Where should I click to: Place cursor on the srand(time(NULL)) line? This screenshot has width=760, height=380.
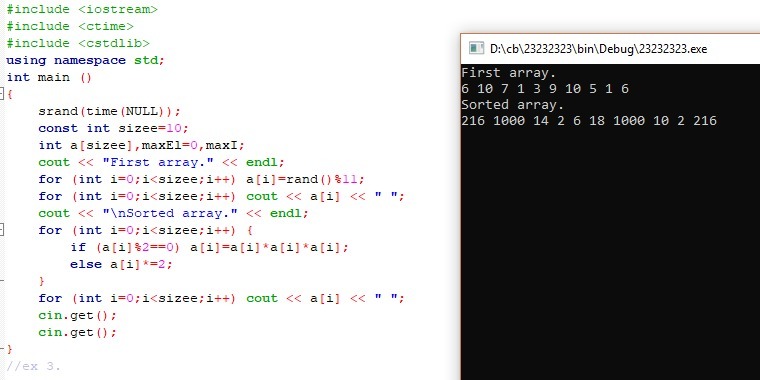click(110, 111)
